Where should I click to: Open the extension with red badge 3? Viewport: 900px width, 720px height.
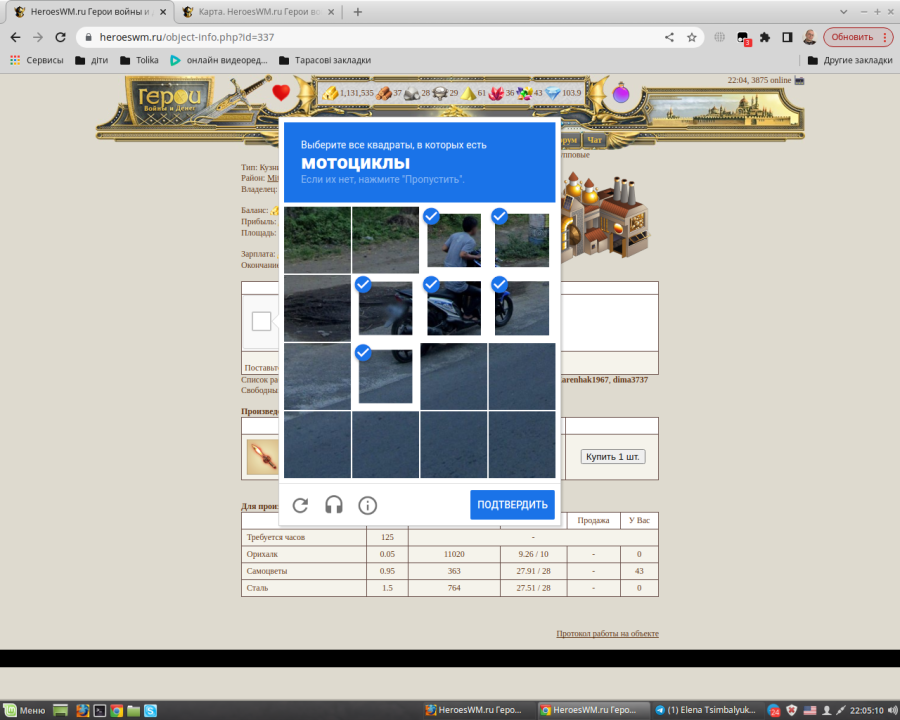[x=743, y=38]
